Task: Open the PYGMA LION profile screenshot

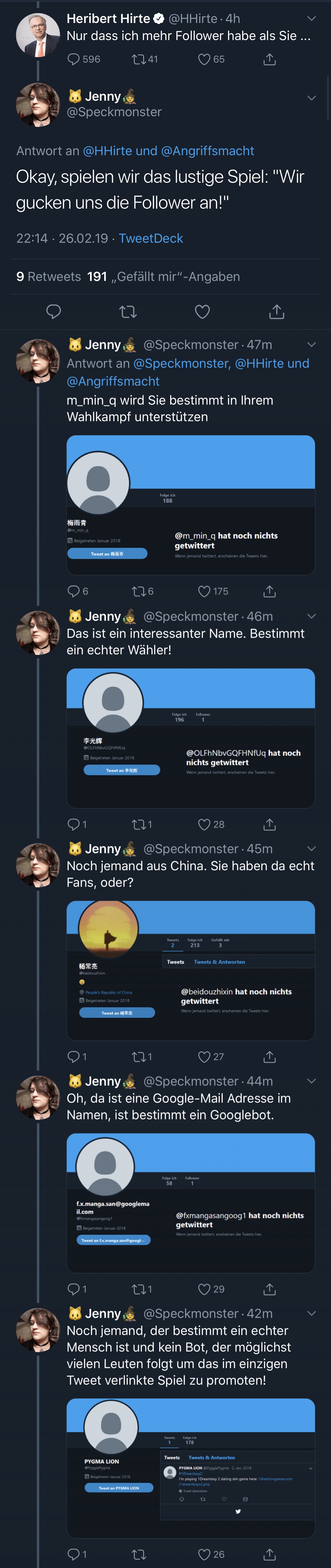Action: point(191,1468)
